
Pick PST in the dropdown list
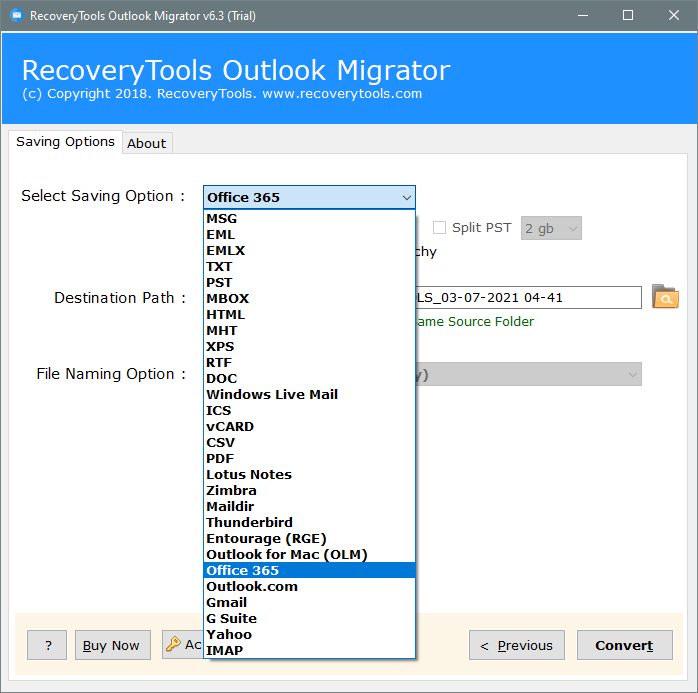tap(309, 283)
